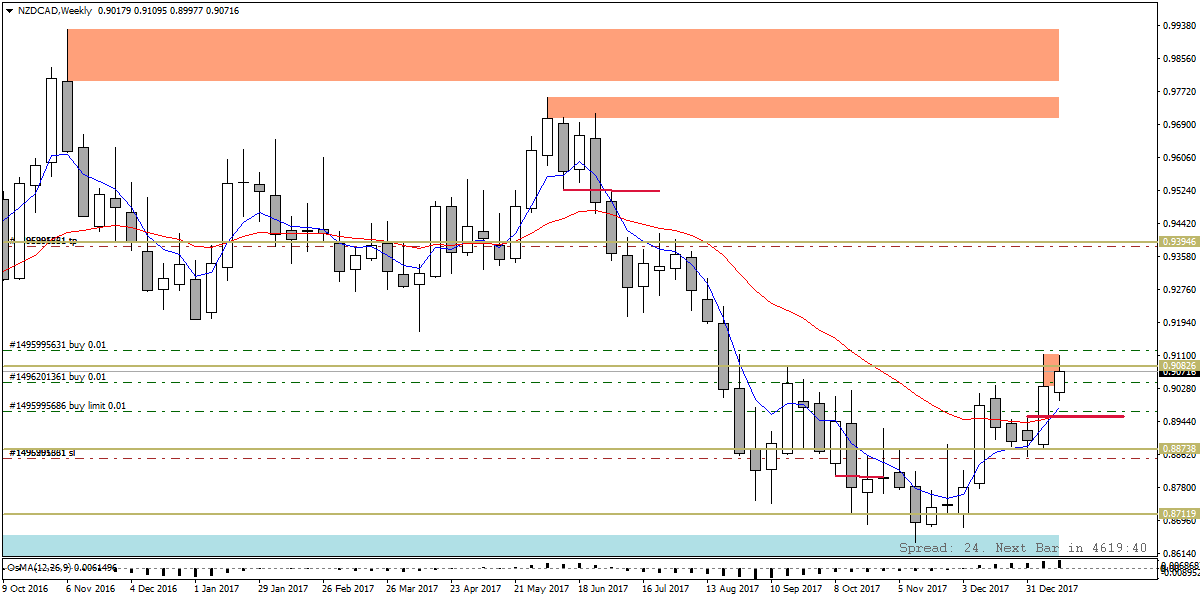This screenshot has height=600, width=1200.
Task: Click the 9 Oct 2016 date label
Action: [x=25, y=590]
